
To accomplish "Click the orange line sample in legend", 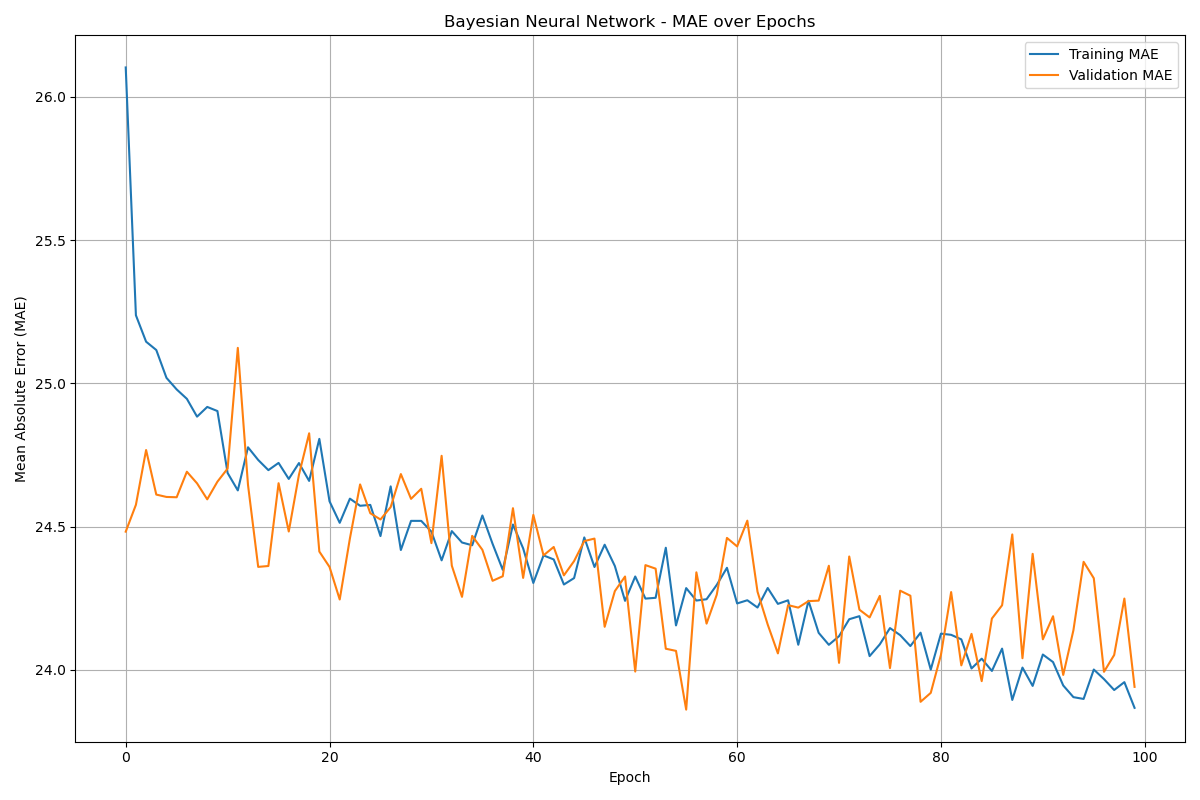I will (1046, 75).
